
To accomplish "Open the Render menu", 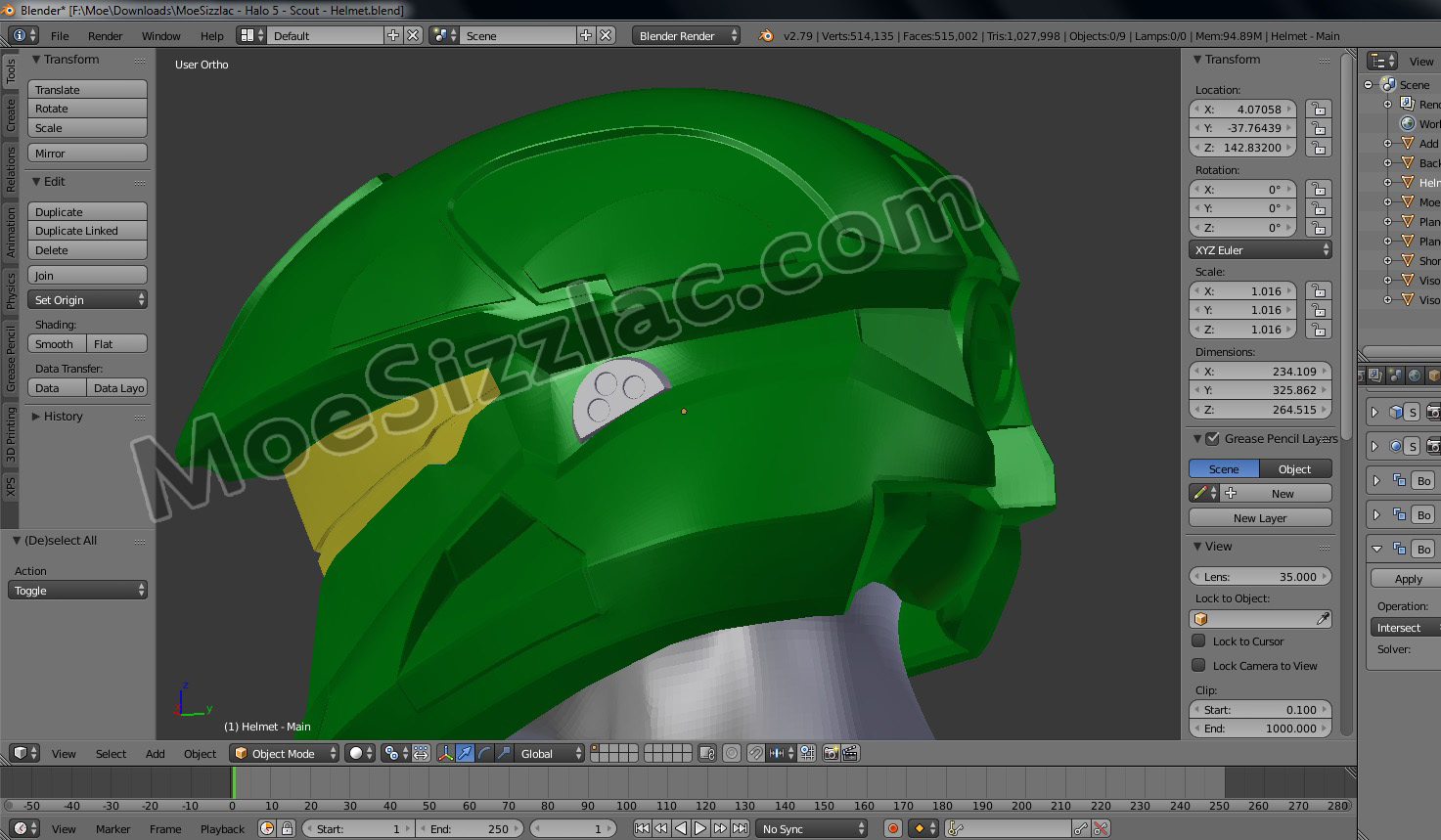I will (x=106, y=35).
